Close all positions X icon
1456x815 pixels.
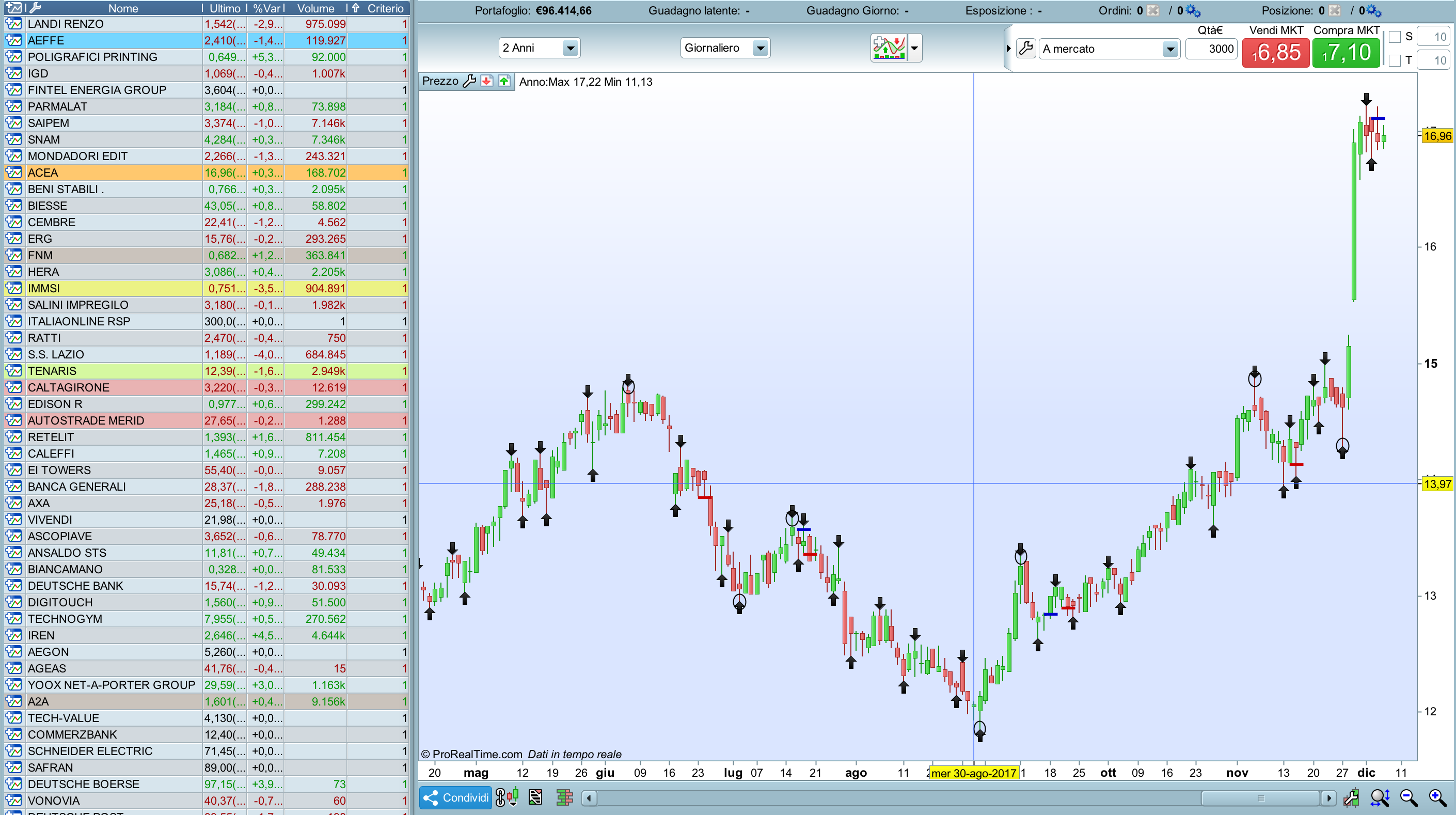1335,11
